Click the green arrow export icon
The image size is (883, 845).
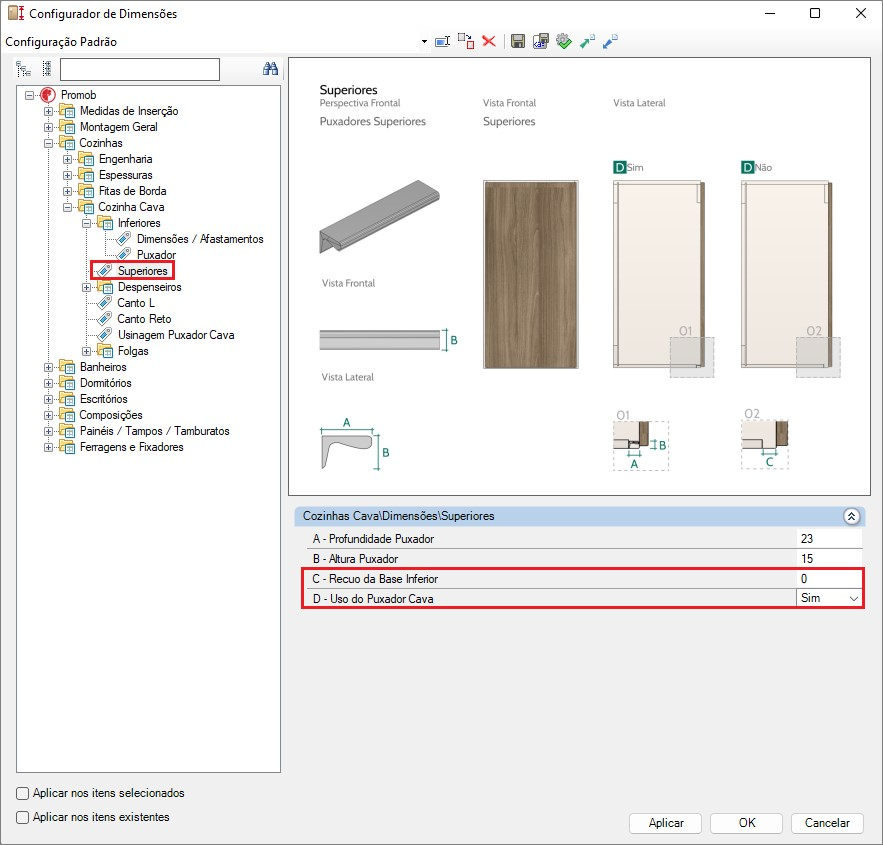pyautogui.click(x=587, y=41)
